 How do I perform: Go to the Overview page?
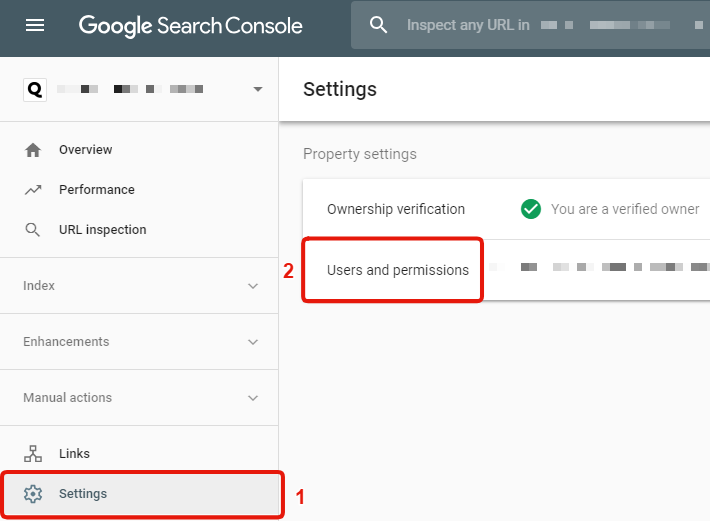click(x=85, y=150)
